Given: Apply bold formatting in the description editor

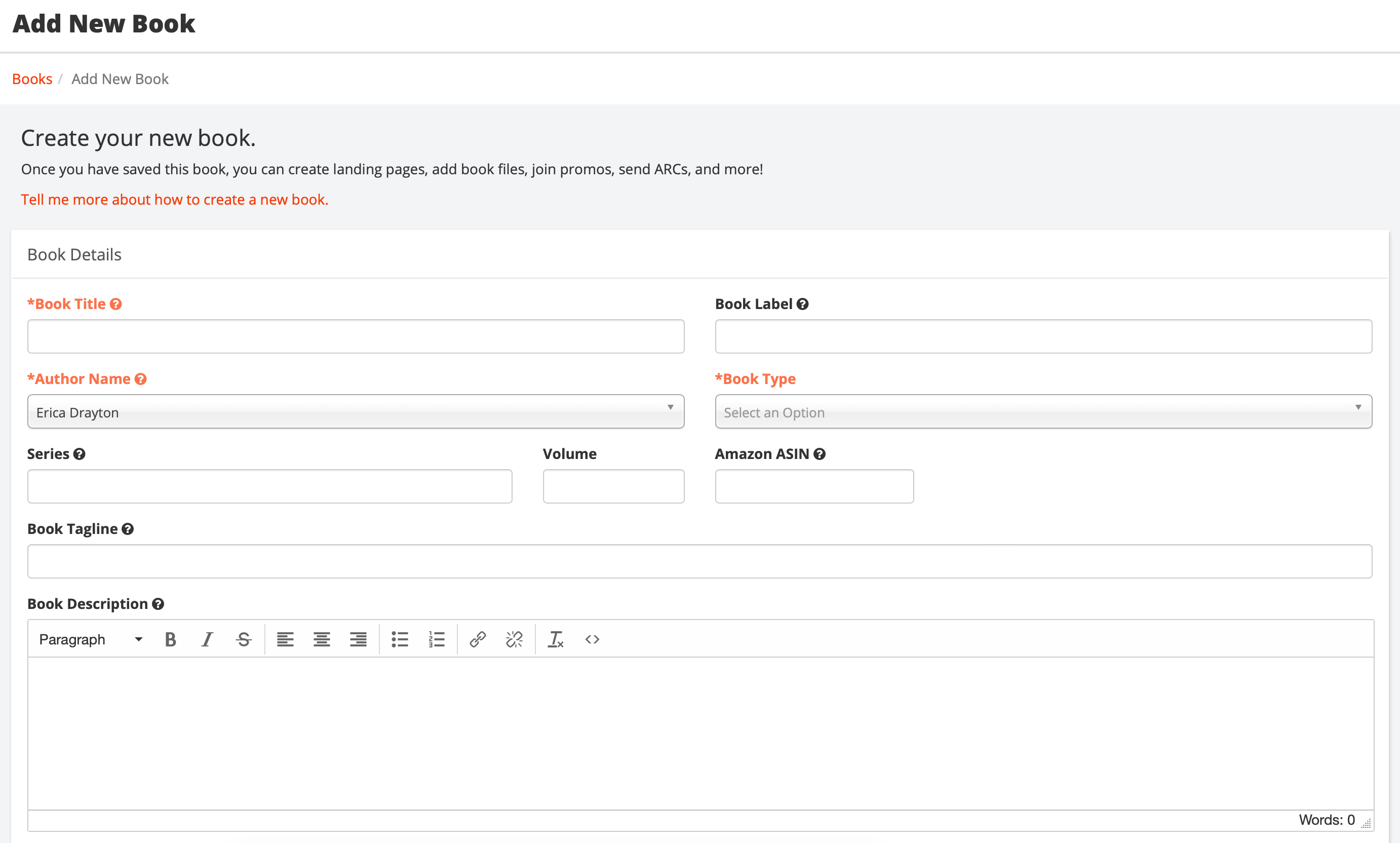Looking at the screenshot, I should coord(170,638).
